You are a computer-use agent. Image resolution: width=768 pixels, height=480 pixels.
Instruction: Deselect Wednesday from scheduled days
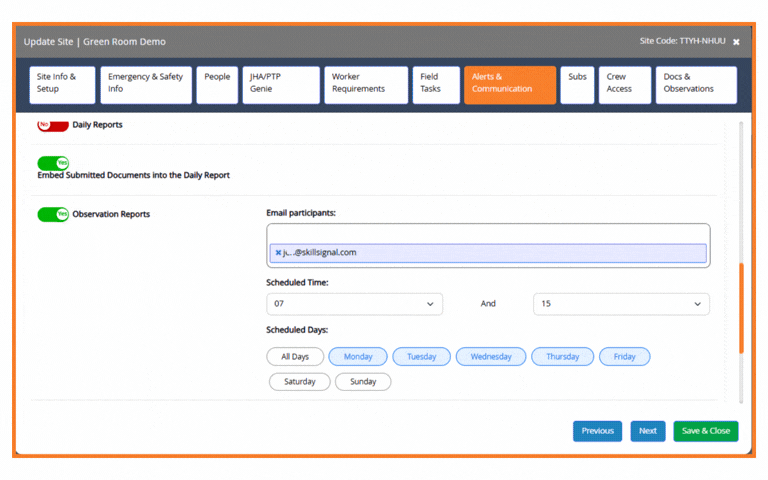coord(491,357)
